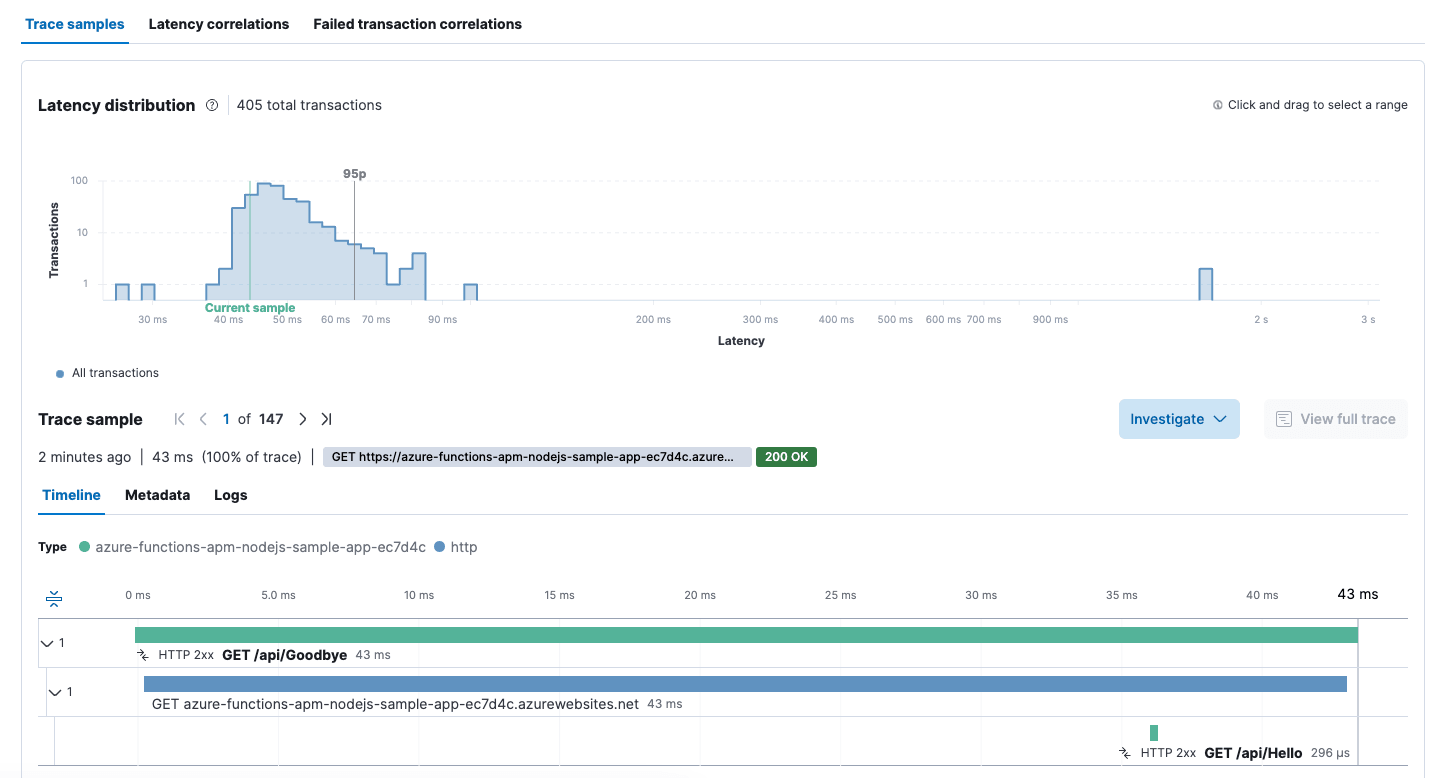
Task: Open the Investigate dropdown
Action: (x=1178, y=419)
